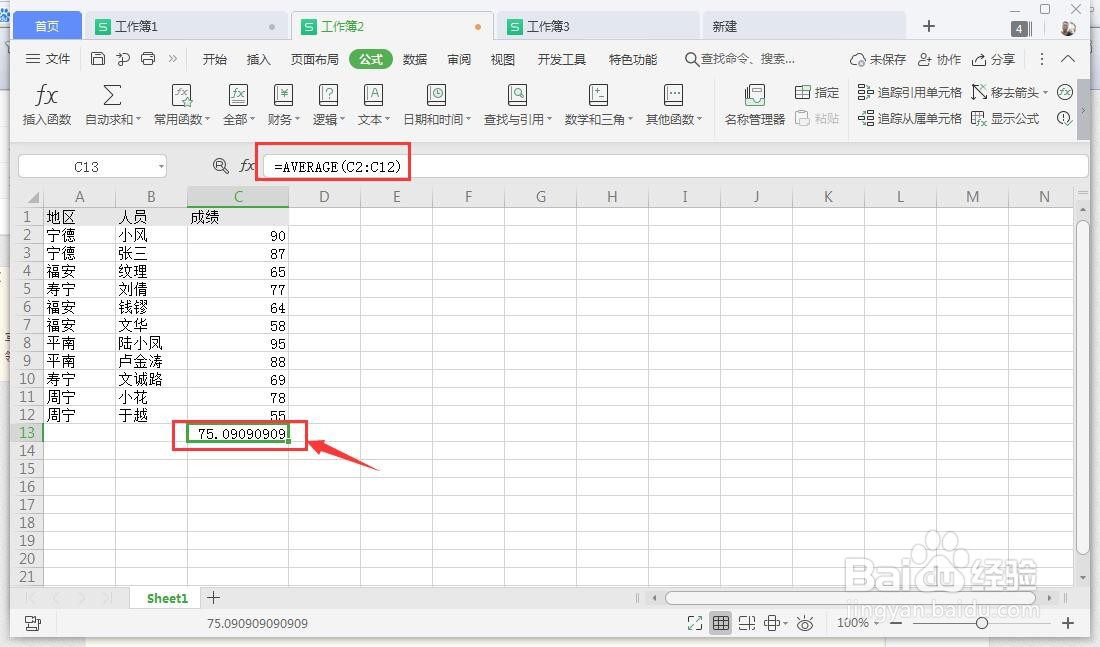Click the save icon in quick access toolbar

click(x=98, y=59)
